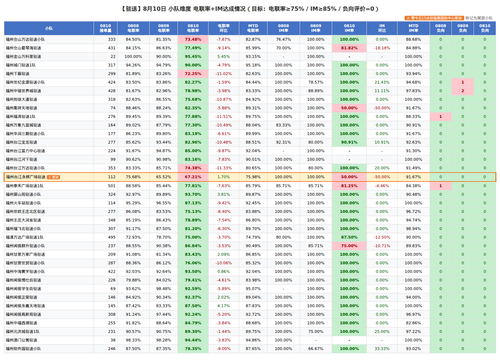Click the 78.57% IM rate cell
Viewport: 500px width, 364px height.
click(x=316, y=82)
